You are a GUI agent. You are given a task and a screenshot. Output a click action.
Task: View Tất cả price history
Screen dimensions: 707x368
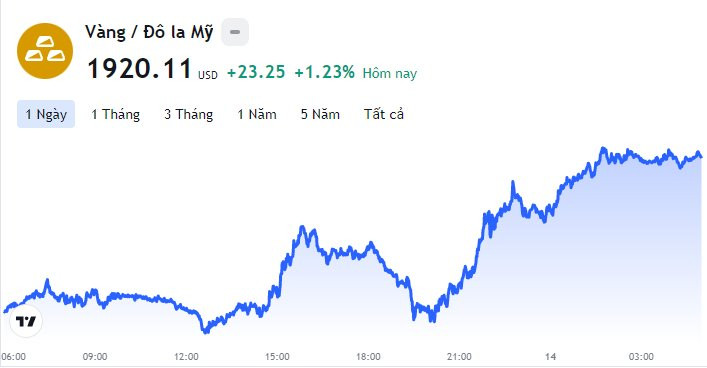coord(384,114)
